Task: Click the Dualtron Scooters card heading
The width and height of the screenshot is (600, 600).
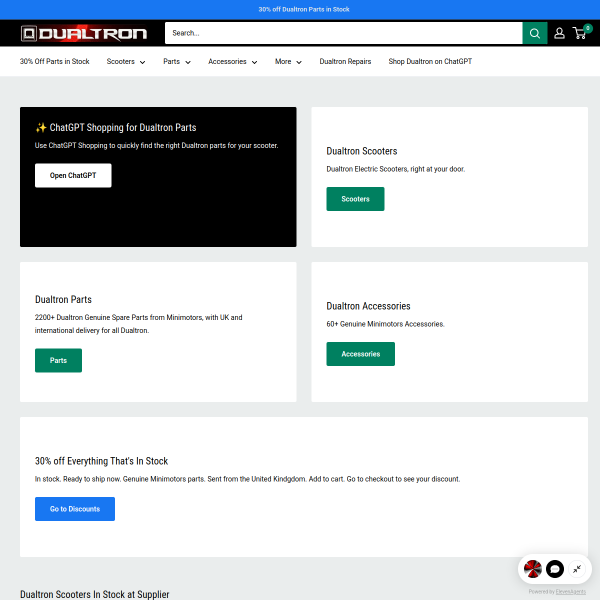Action: [362, 151]
